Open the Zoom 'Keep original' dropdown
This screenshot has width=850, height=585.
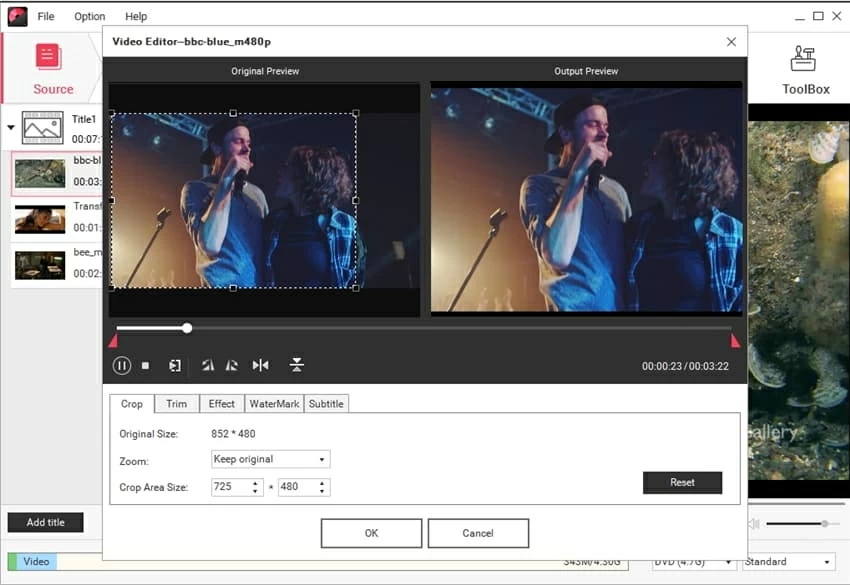coord(270,460)
